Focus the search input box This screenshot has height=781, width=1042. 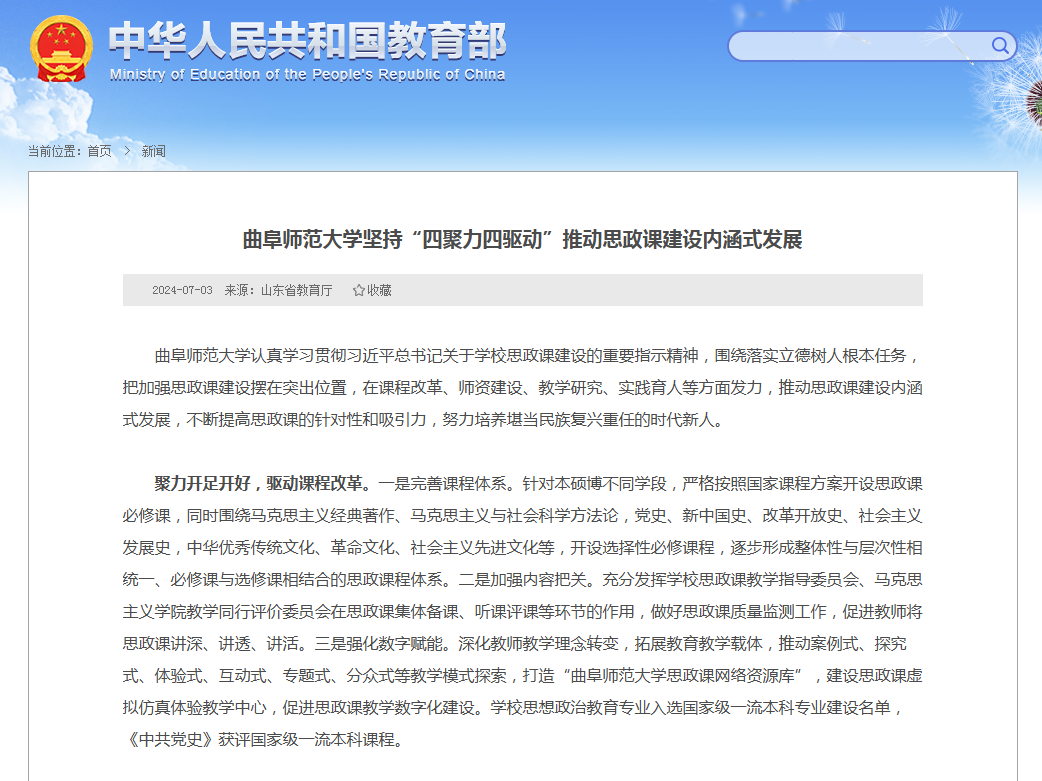point(858,46)
